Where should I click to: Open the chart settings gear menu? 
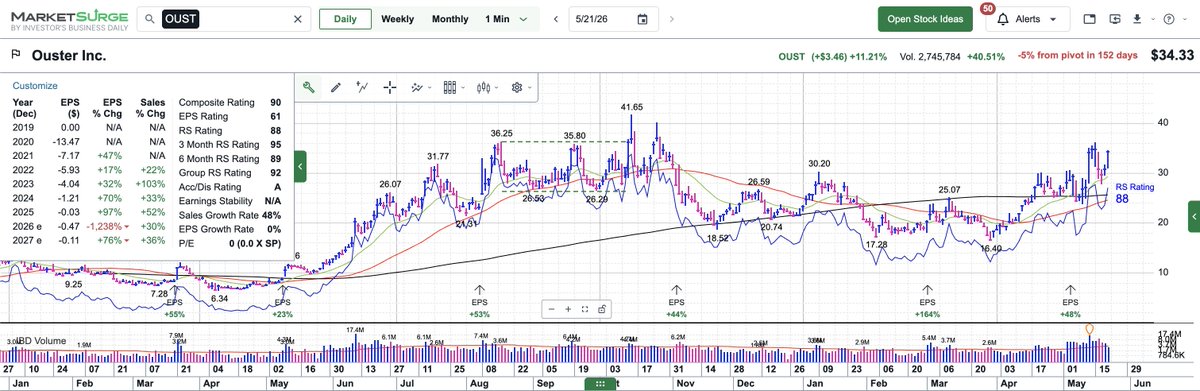pyautogui.click(x=521, y=87)
